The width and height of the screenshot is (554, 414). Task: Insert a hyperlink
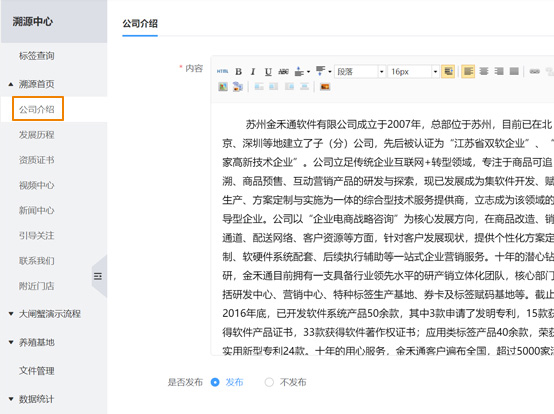coord(535,72)
